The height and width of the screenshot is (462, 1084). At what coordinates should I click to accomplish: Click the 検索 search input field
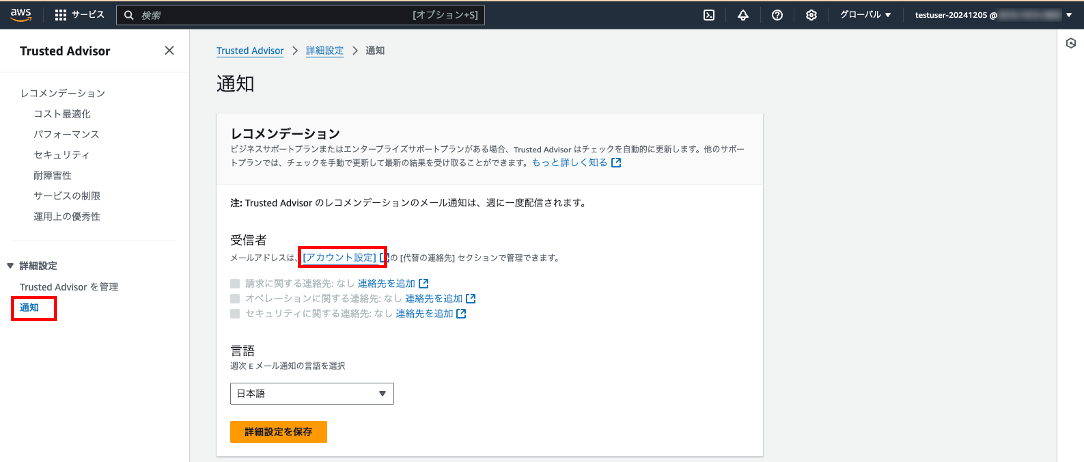tap(301, 15)
